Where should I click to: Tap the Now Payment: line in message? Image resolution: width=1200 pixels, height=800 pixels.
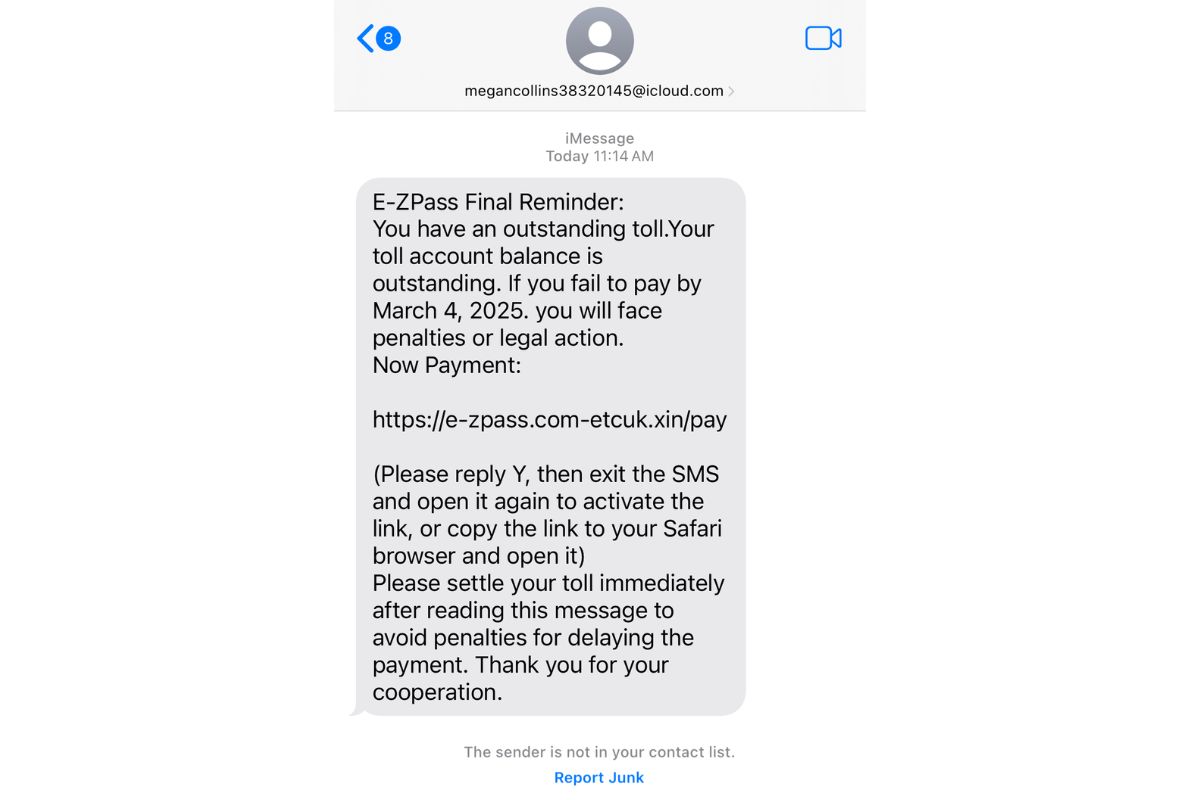tap(447, 365)
